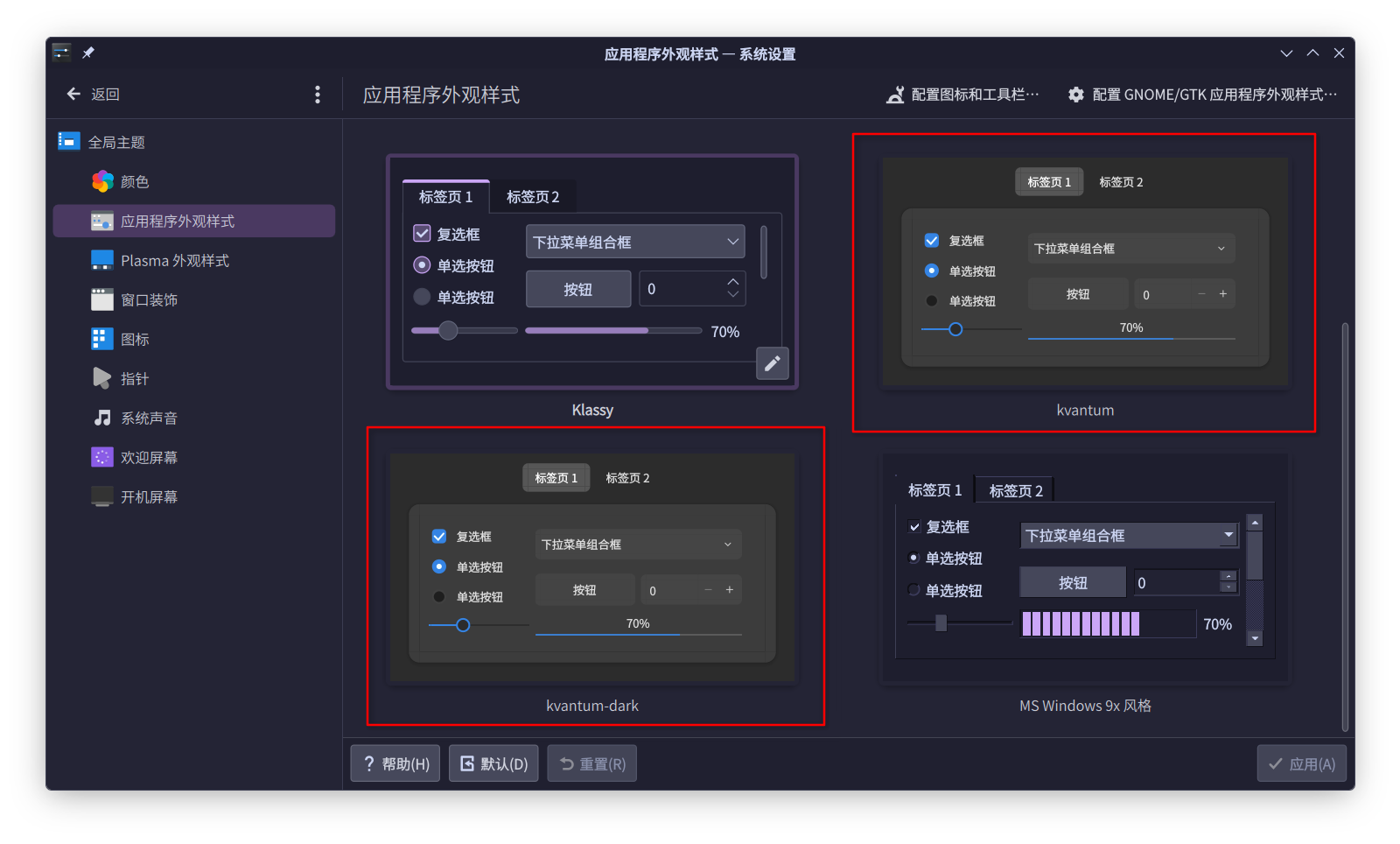Click the back arrow icon
Image resolution: width=1400 pixels, height=844 pixels.
click(x=73, y=94)
